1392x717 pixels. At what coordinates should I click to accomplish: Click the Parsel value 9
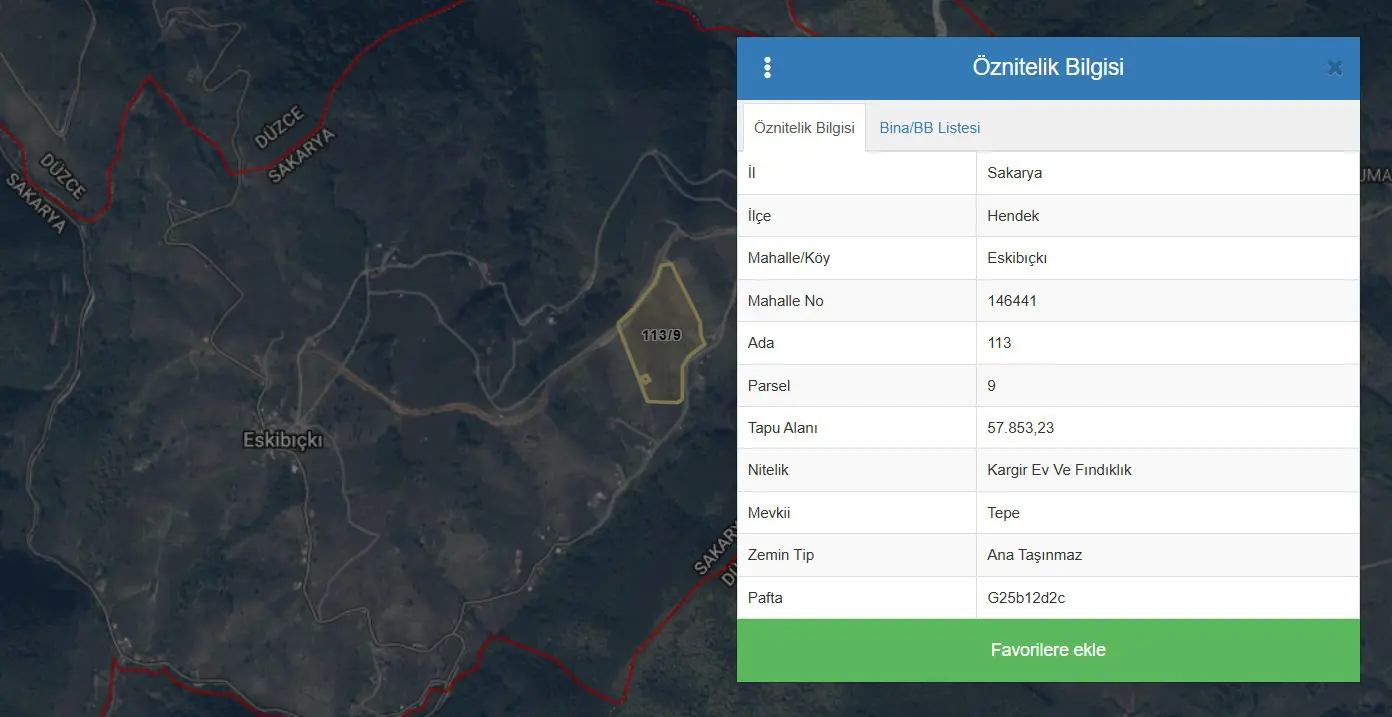tap(991, 386)
